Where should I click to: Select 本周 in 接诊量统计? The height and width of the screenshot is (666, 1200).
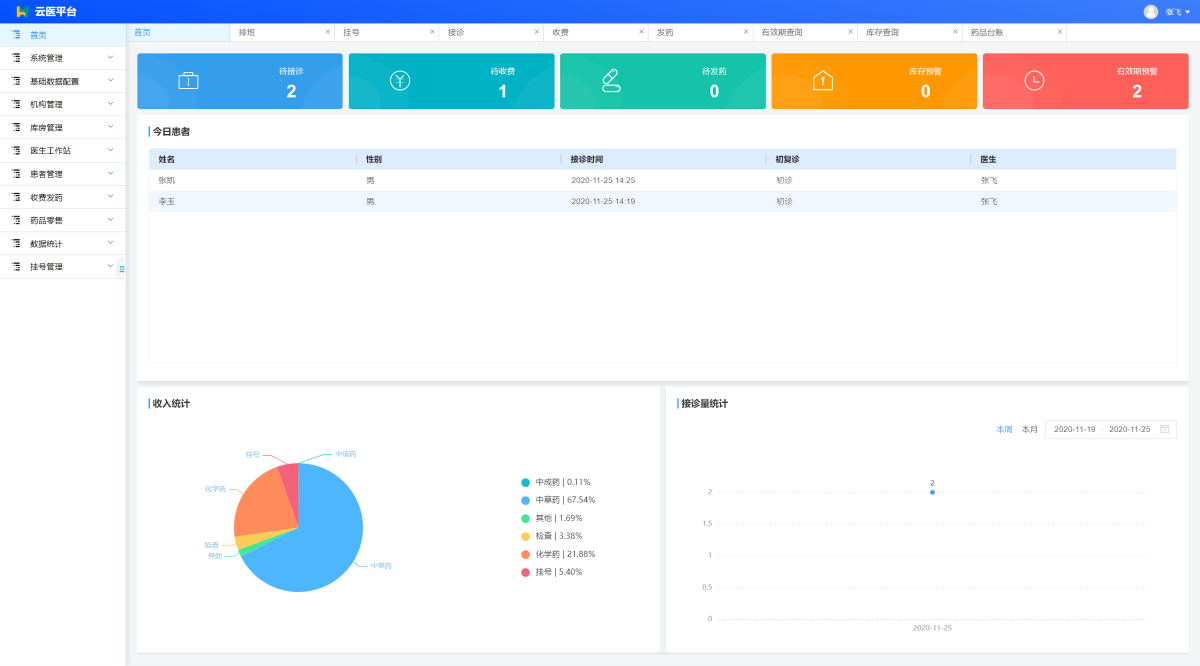point(1004,429)
